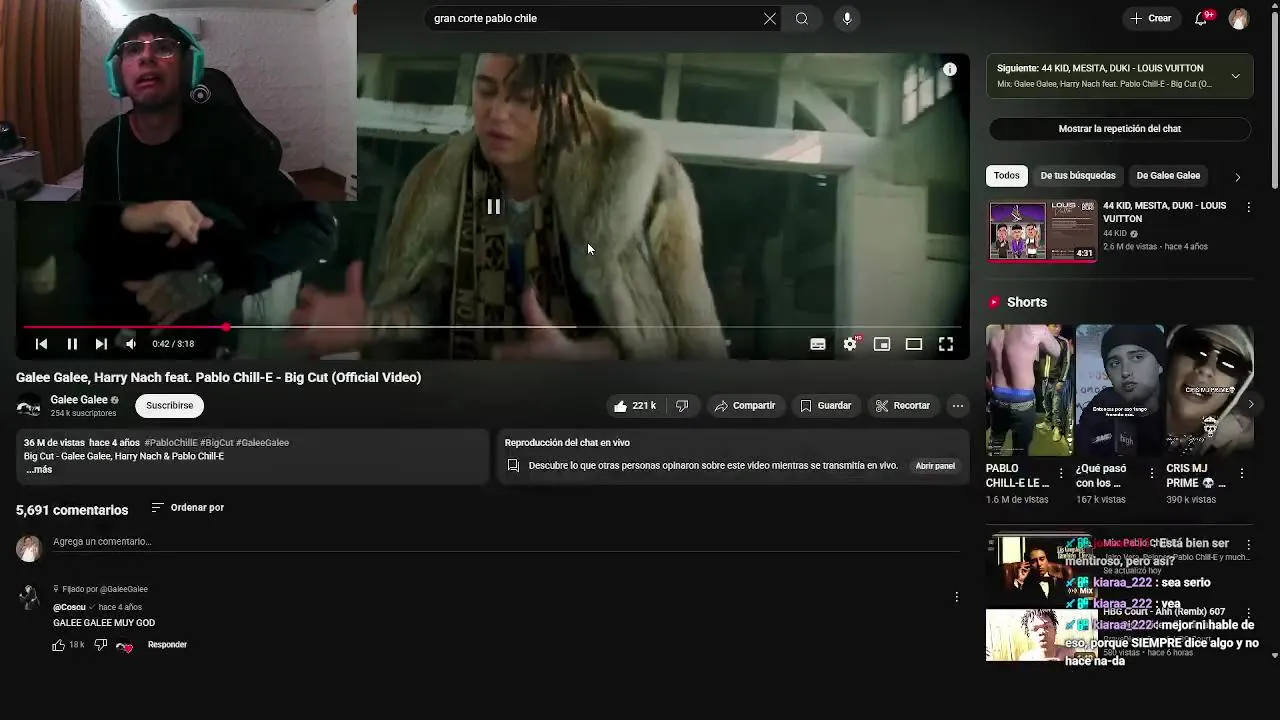Open Recortar clip tool
The image size is (1280, 720).
(903, 405)
